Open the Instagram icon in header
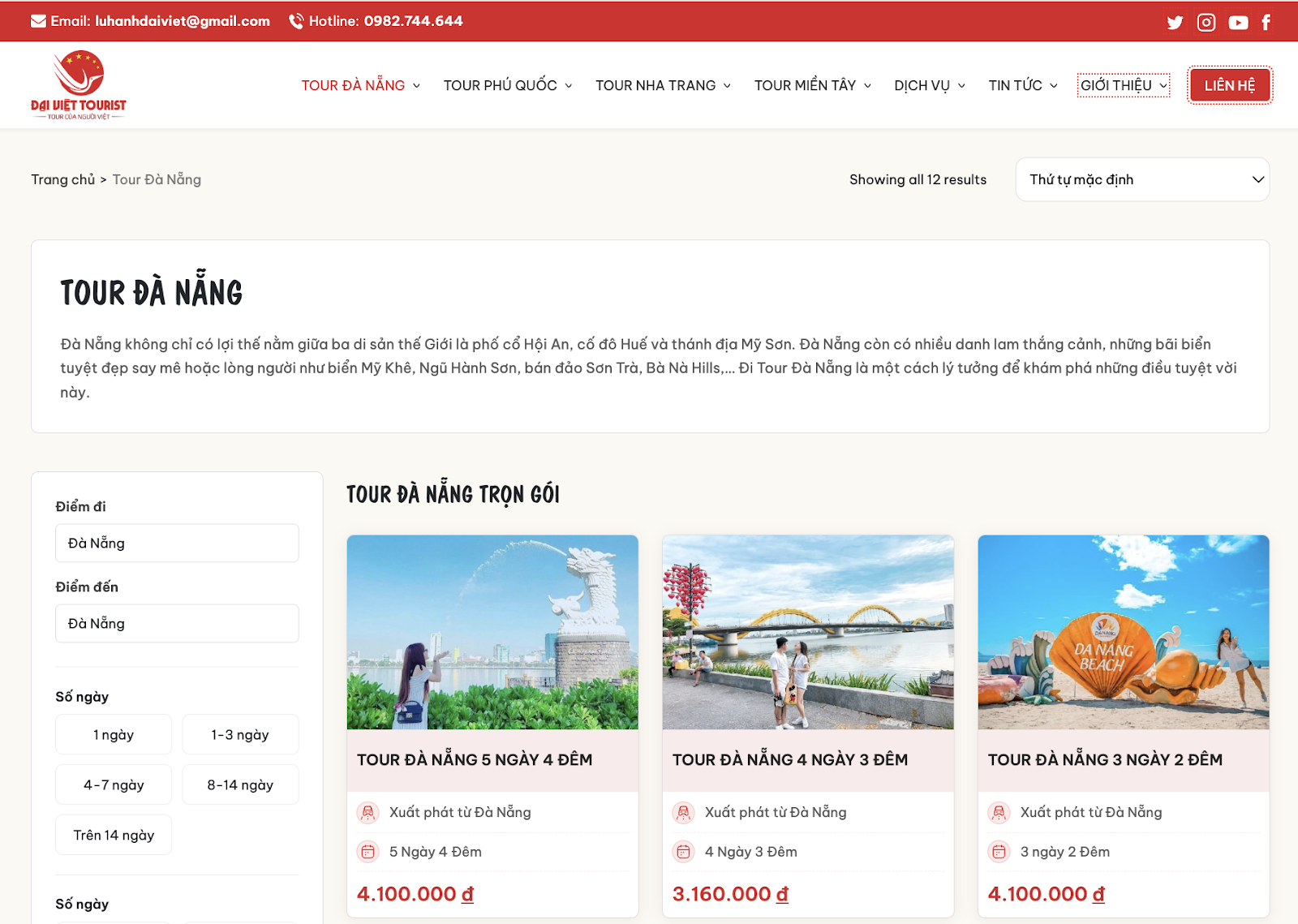 point(1206,23)
